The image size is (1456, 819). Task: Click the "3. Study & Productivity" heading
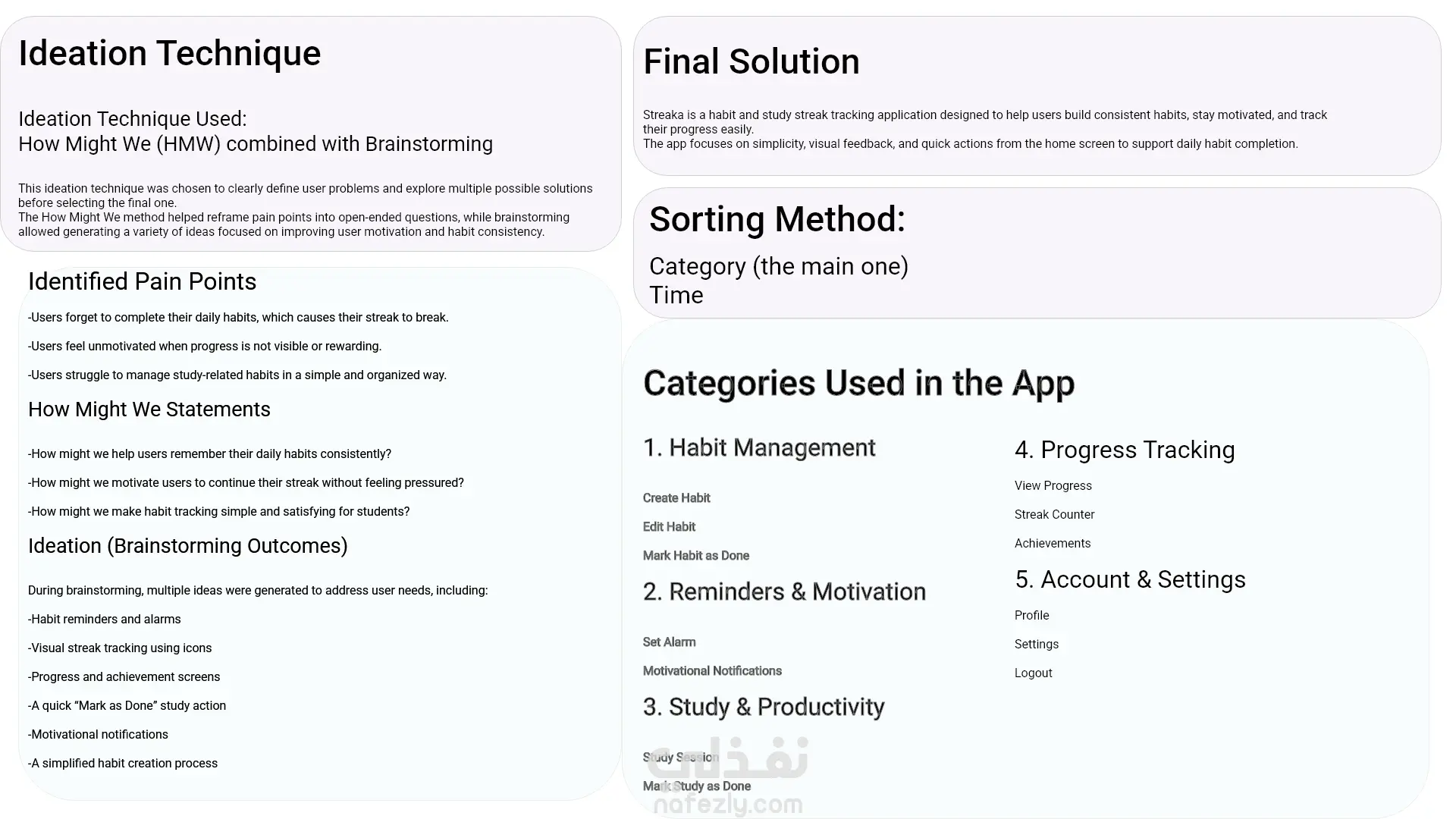coord(763,708)
